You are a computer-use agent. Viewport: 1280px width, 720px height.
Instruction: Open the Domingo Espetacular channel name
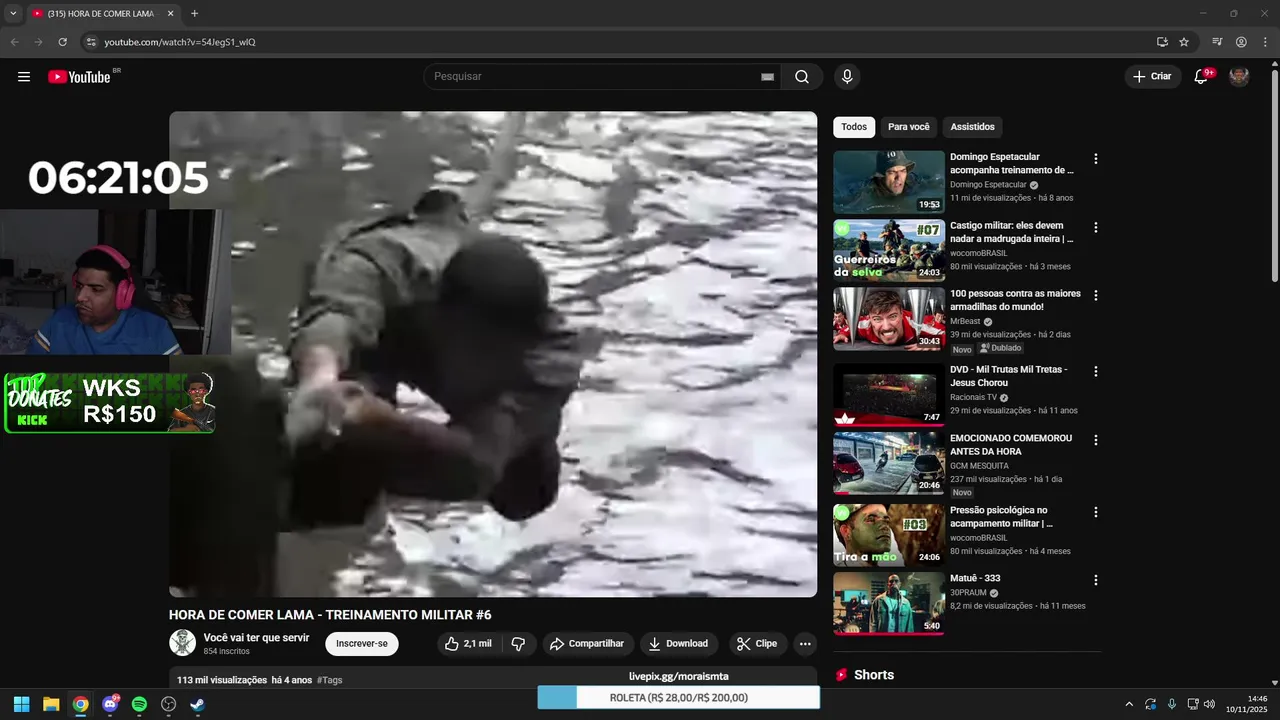pyautogui.click(x=988, y=185)
